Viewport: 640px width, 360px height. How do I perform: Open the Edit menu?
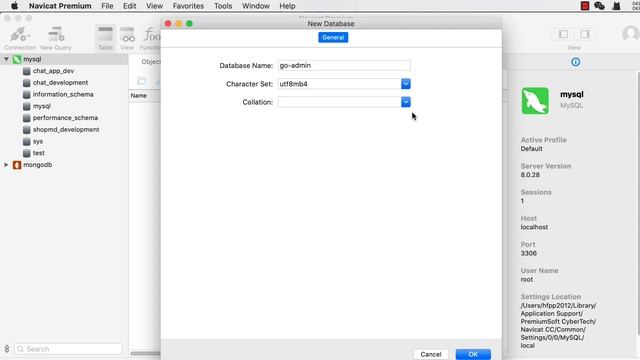(130, 6)
